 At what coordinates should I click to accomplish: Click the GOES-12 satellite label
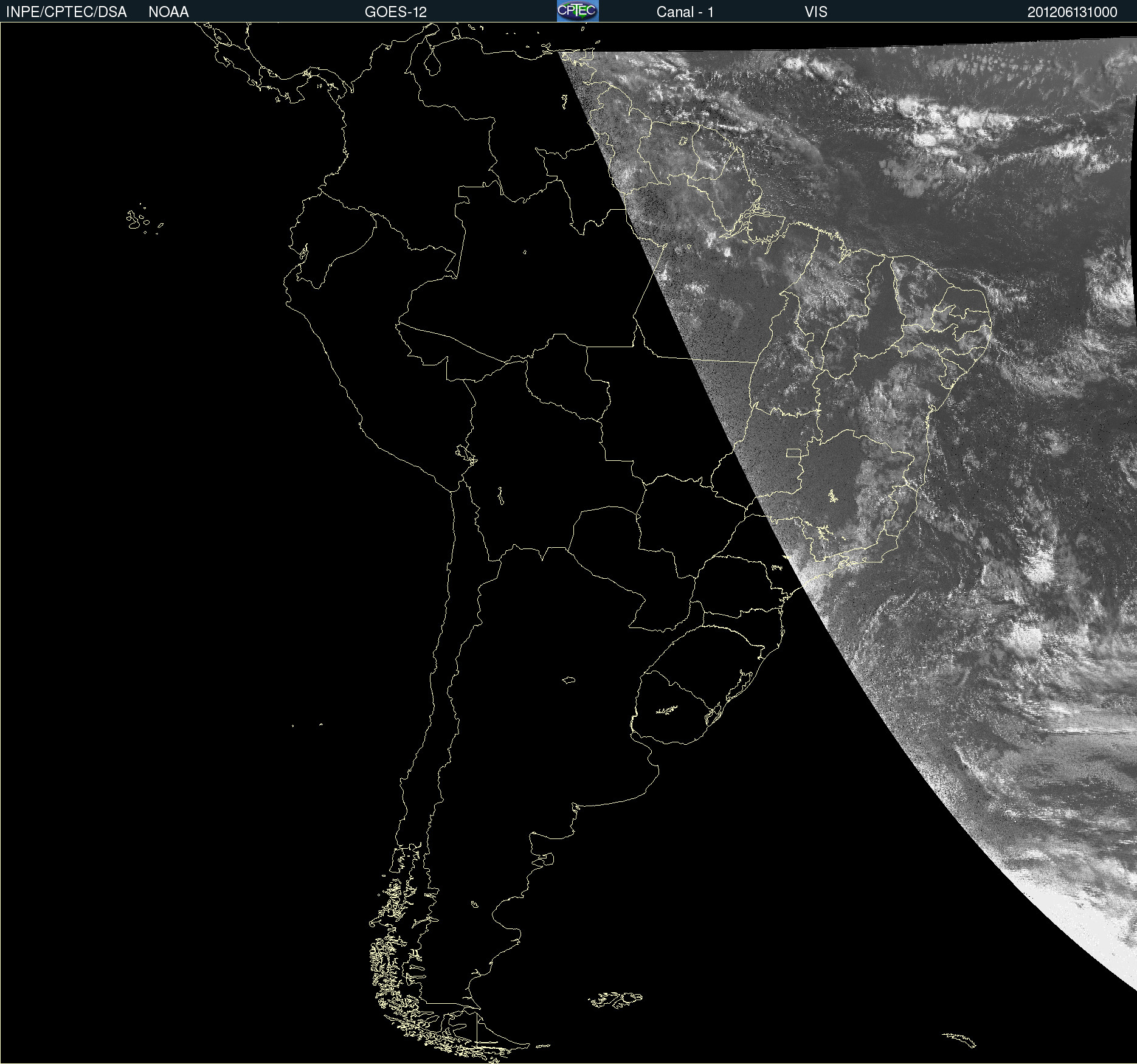(396, 12)
